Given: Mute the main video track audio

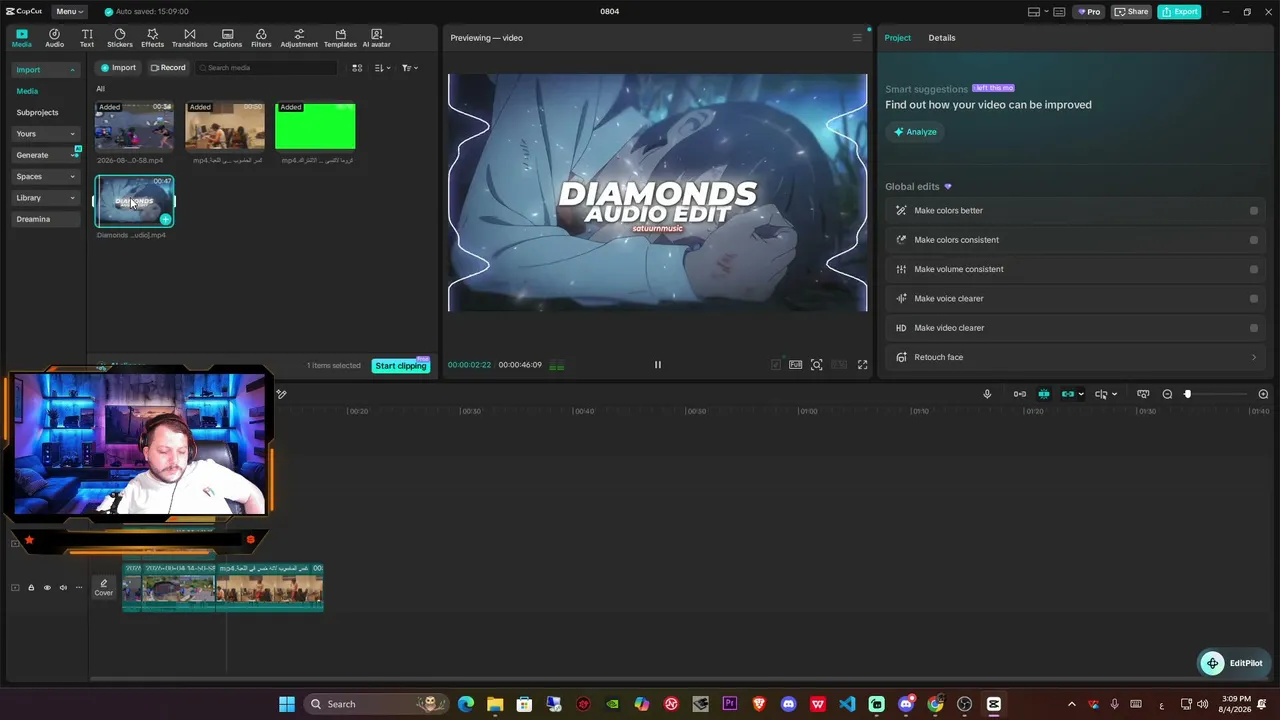Looking at the screenshot, I should coord(63,588).
